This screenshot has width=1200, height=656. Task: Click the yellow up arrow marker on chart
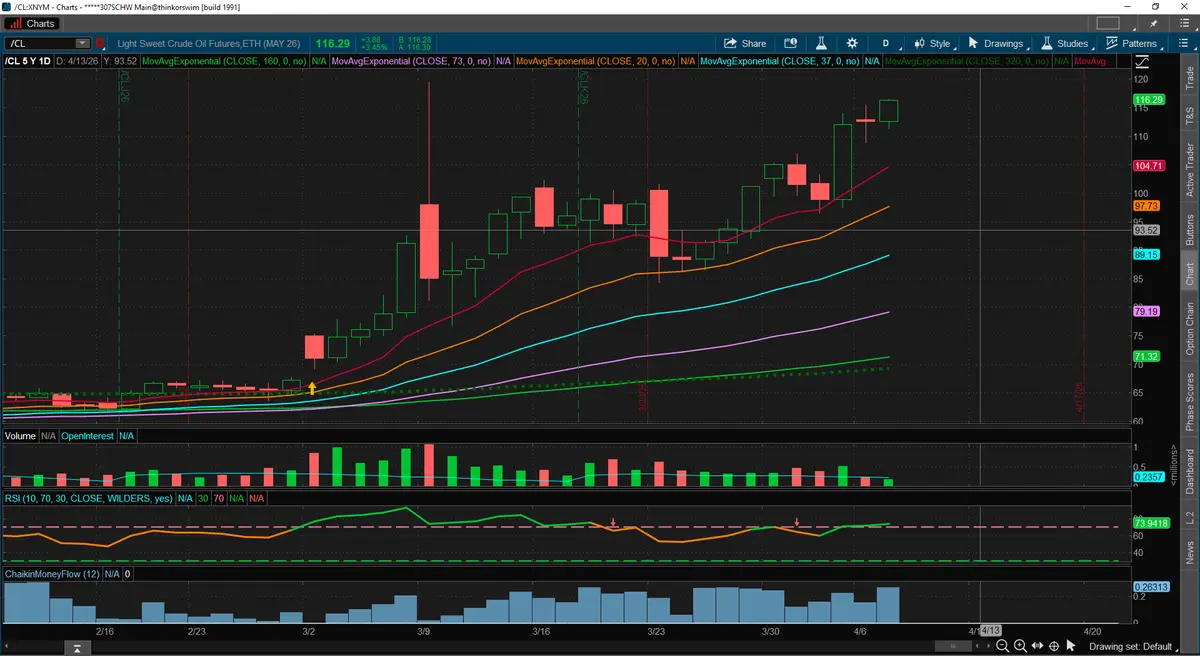tap(313, 389)
